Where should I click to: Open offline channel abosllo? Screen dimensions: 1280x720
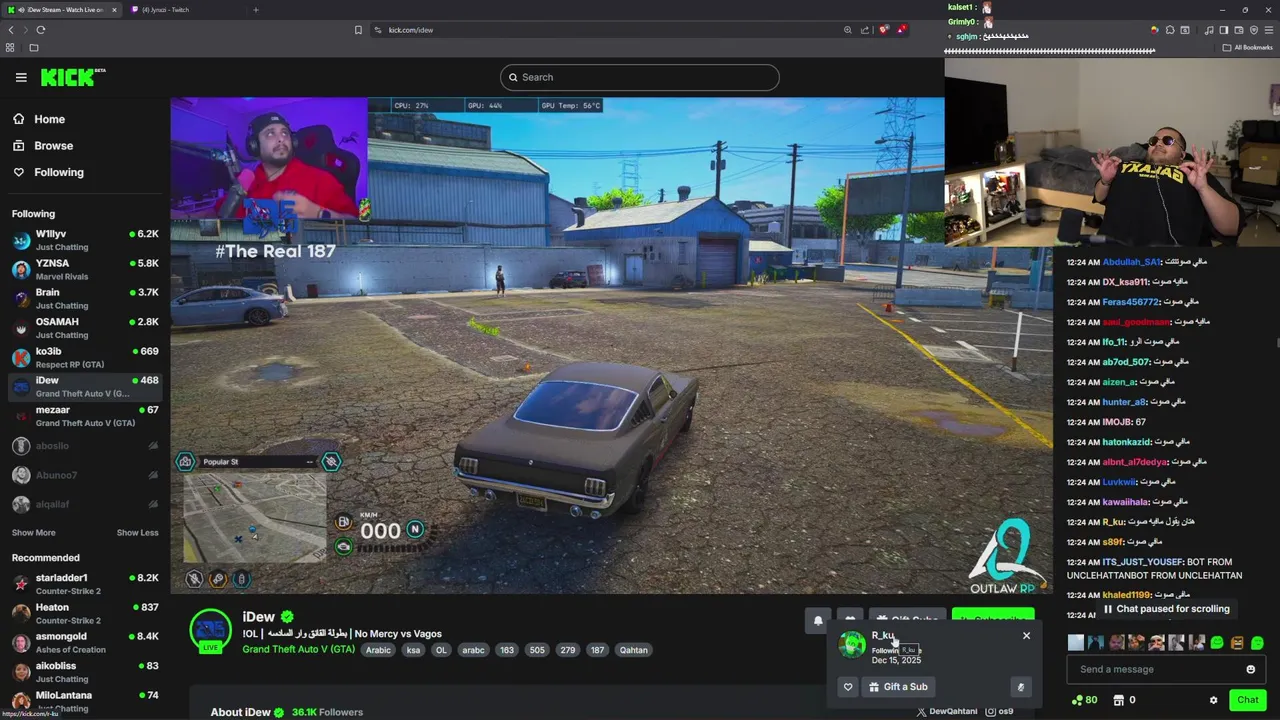click(x=85, y=446)
